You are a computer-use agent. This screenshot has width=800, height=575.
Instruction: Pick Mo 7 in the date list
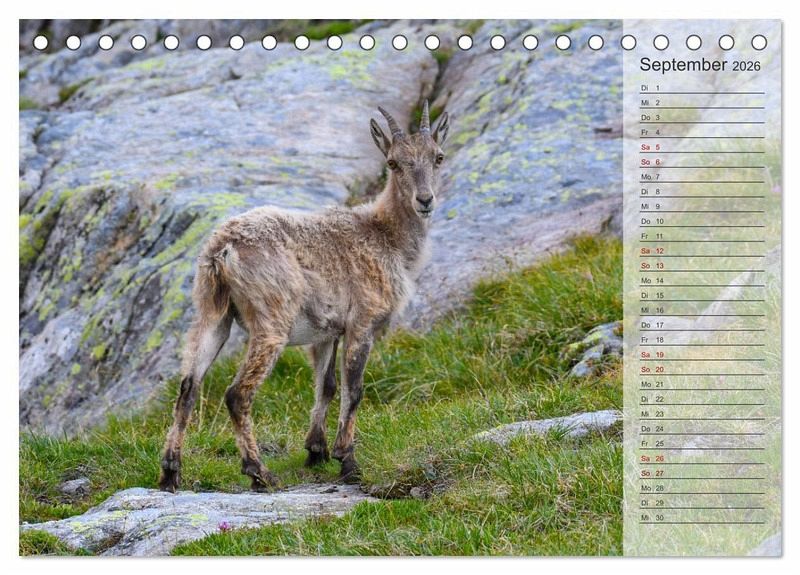click(x=700, y=177)
